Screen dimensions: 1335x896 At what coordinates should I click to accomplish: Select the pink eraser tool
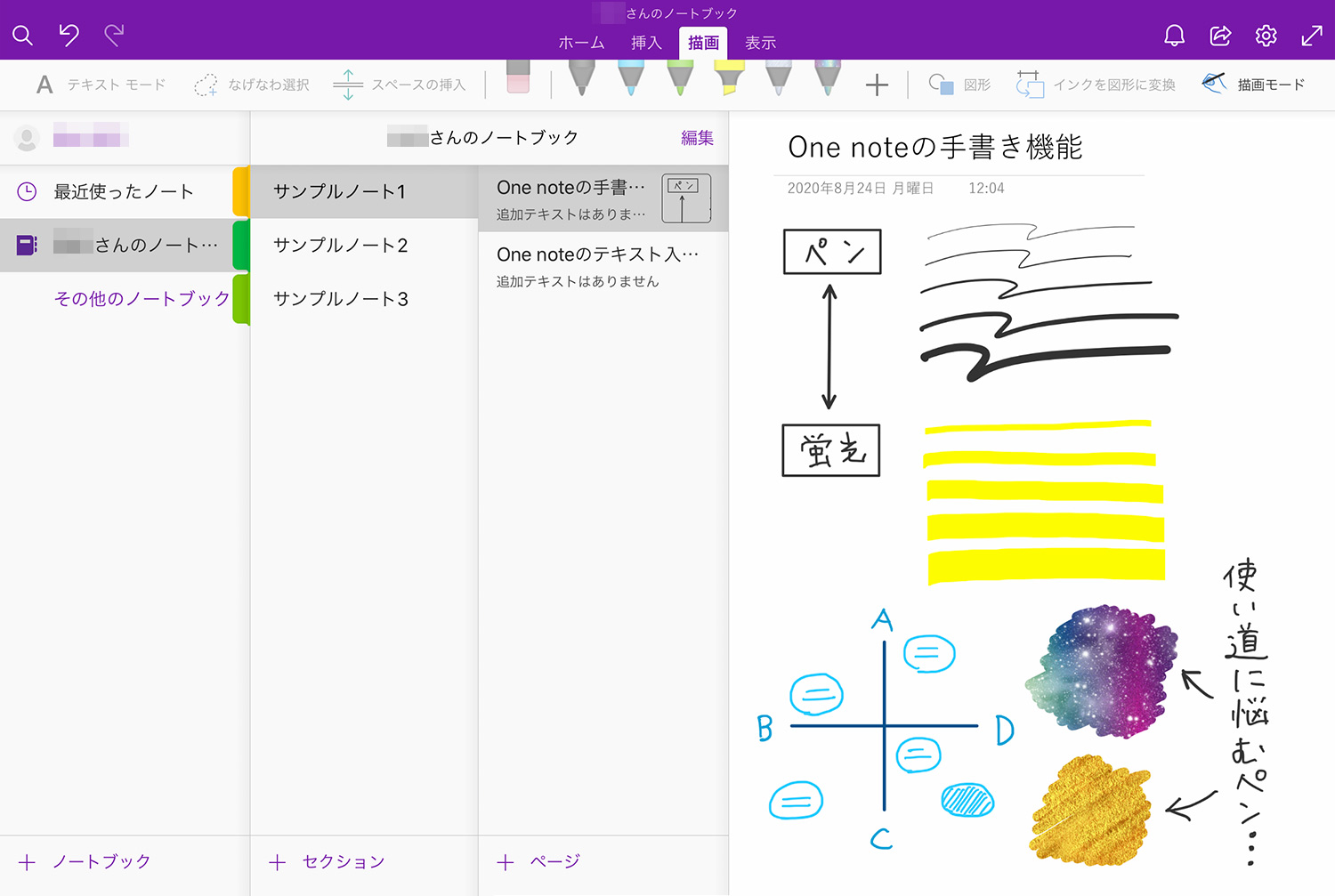(x=518, y=77)
